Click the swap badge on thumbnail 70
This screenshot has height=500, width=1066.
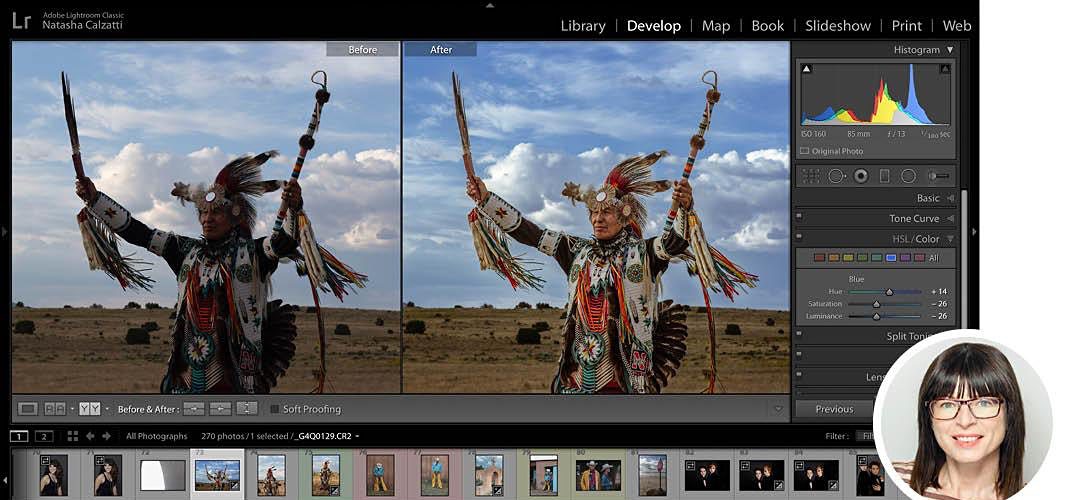pos(46,461)
